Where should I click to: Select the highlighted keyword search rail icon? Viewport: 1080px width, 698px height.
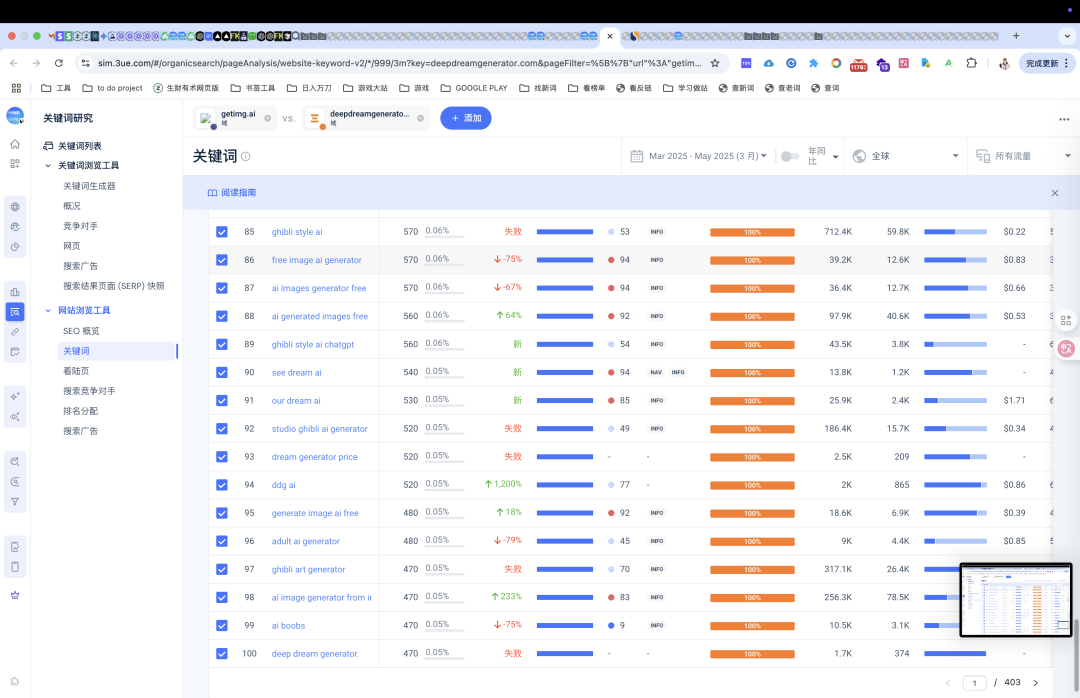[15, 312]
